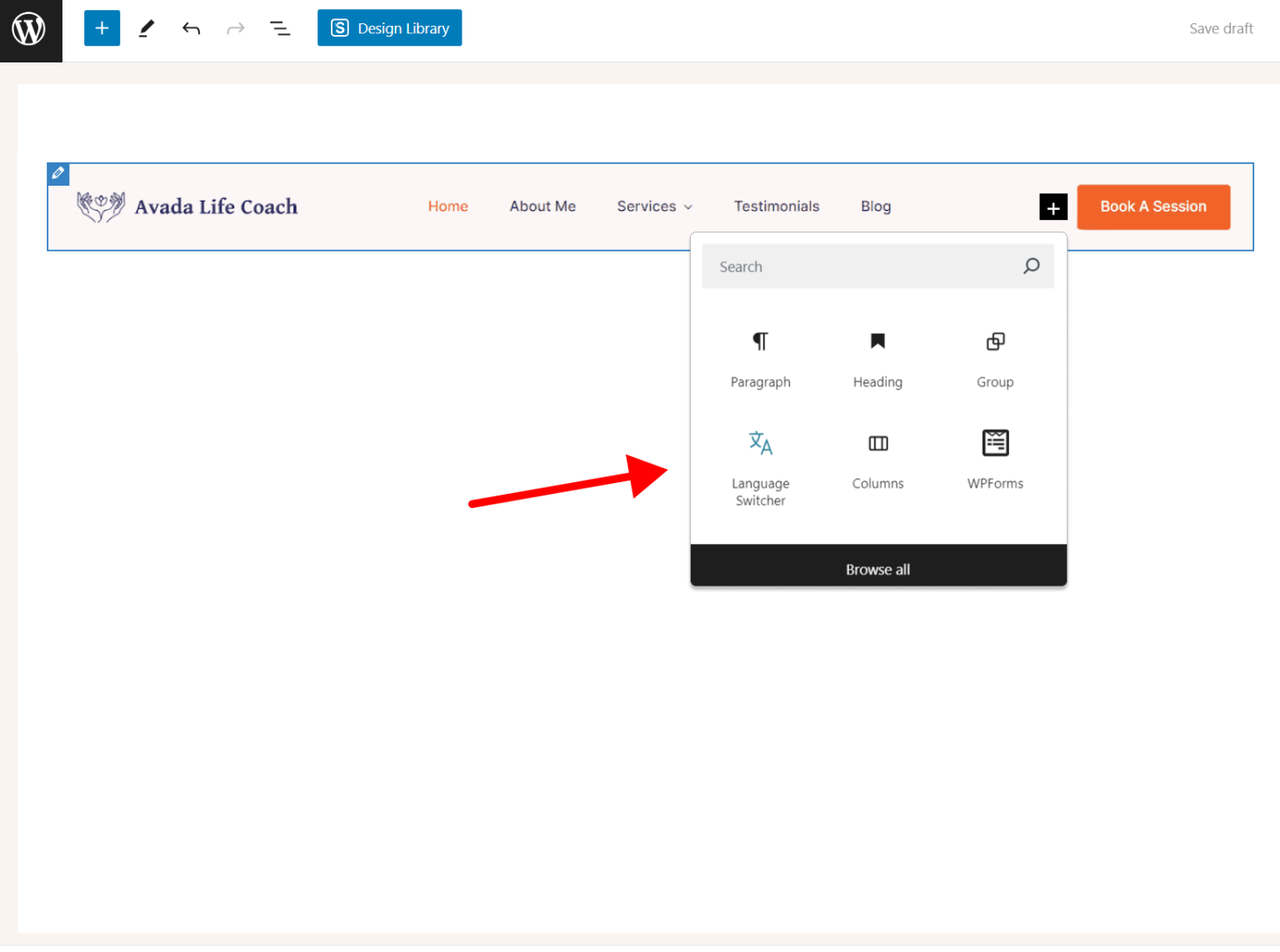The height and width of the screenshot is (952, 1280).
Task: Select the Paragraph block
Action: click(x=760, y=358)
